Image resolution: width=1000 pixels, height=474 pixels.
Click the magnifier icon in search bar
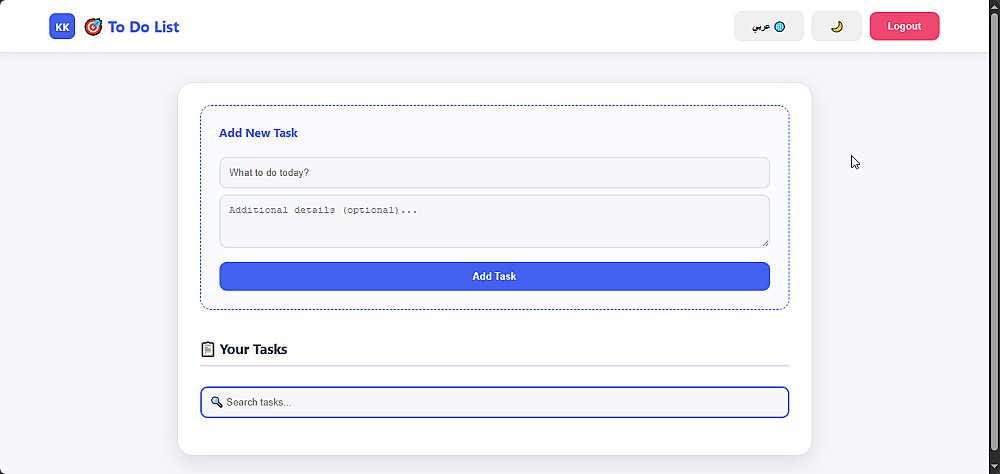pyautogui.click(x=216, y=402)
